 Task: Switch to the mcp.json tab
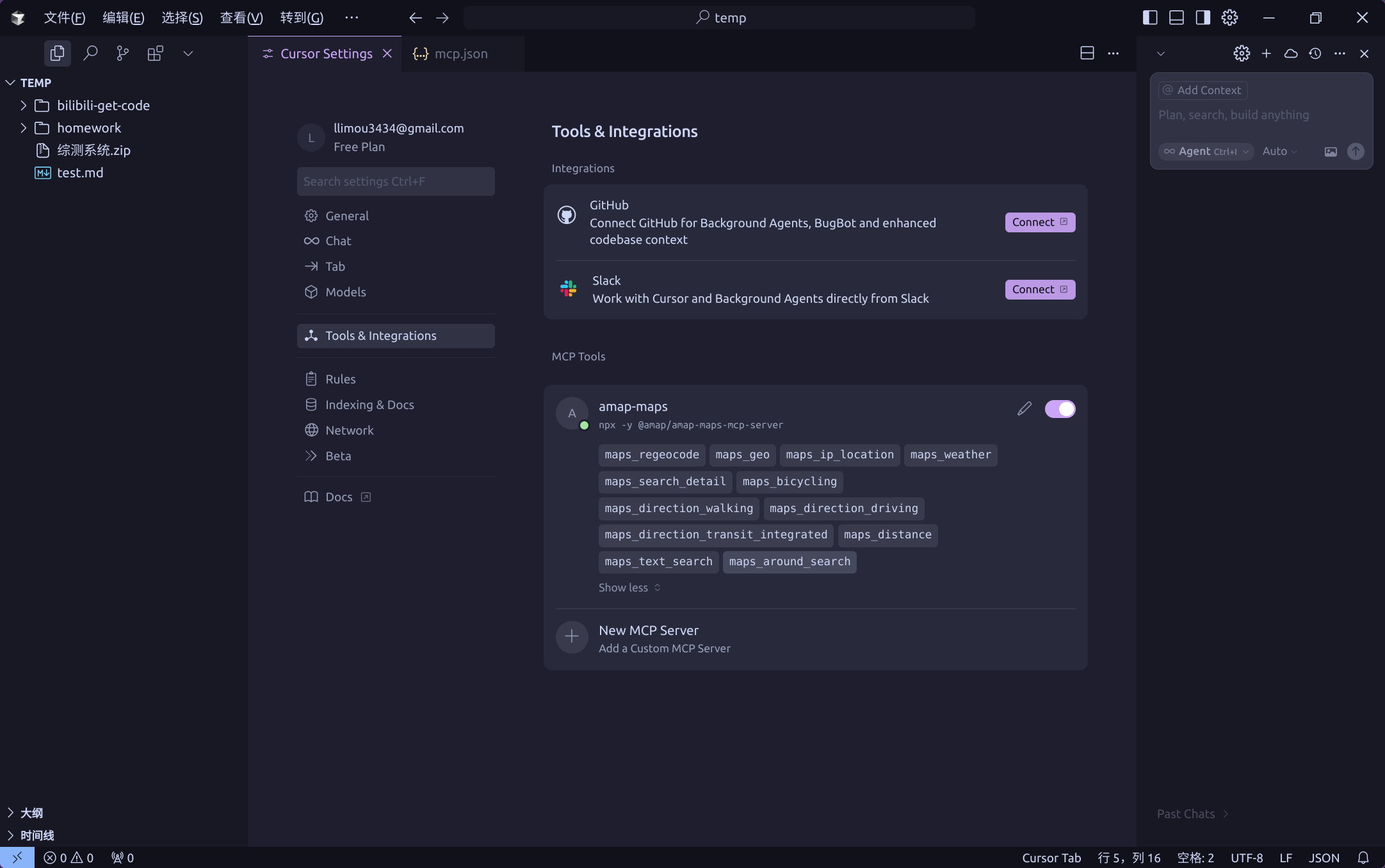(x=460, y=54)
